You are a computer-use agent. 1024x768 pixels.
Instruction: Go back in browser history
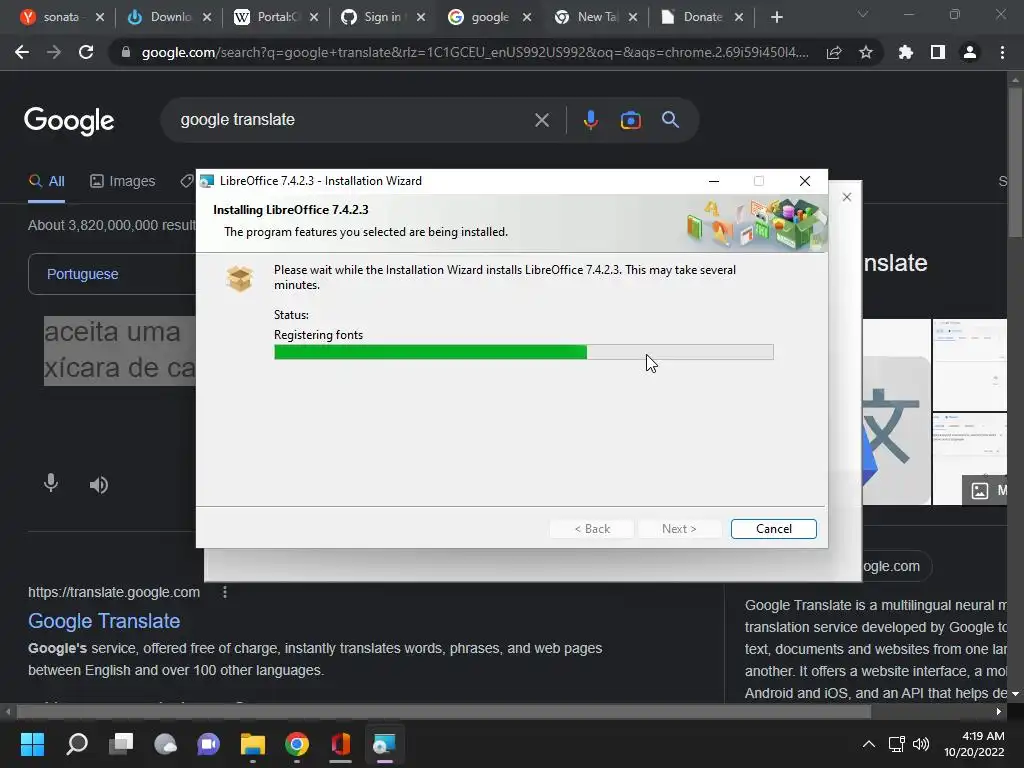tap(22, 52)
